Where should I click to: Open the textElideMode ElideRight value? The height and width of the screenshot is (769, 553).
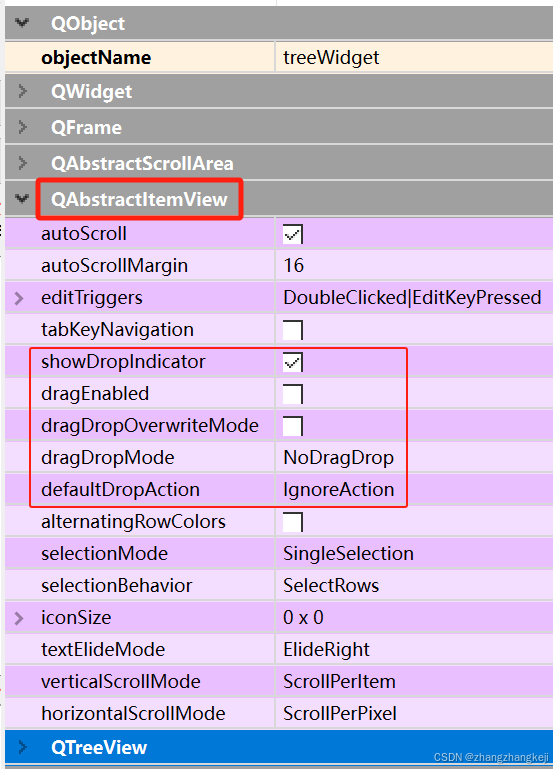tap(326, 649)
